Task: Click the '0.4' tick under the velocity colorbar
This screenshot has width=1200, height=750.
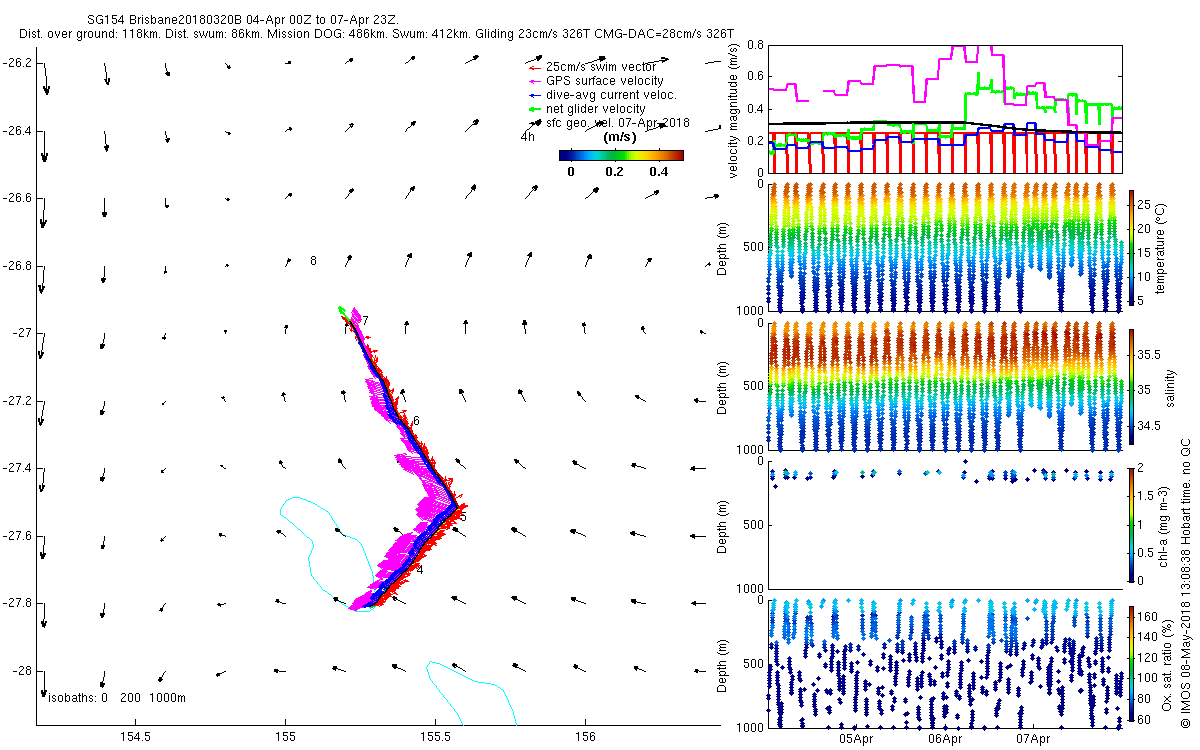Action: point(658,171)
